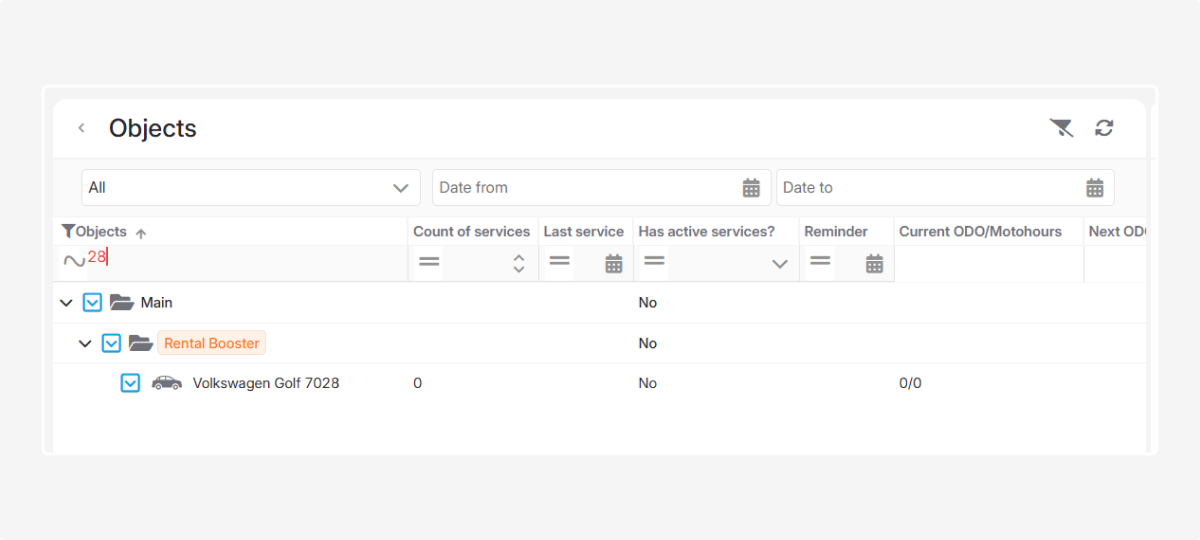This screenshot has width=1200, height=540.
Task: Toggle the Main folder checkbox
Action: pyautogui.click(x=92, y=302)
